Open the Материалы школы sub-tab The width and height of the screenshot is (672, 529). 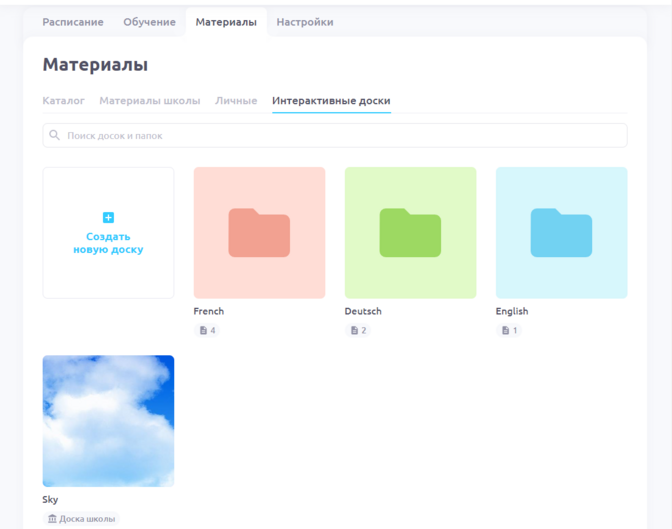[150, 101]
